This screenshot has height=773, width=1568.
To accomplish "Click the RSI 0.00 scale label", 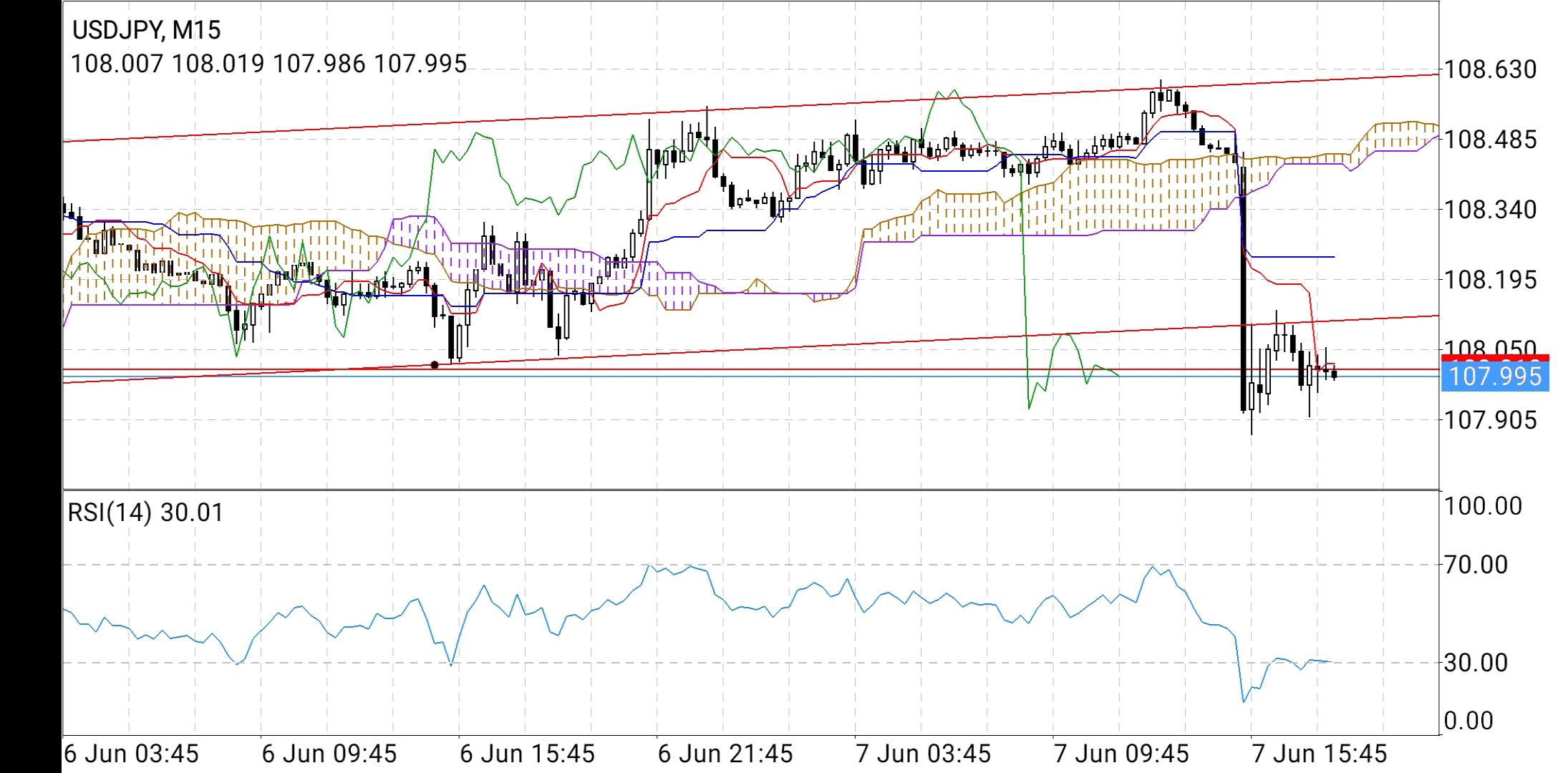I will [x=1468, y=721].
